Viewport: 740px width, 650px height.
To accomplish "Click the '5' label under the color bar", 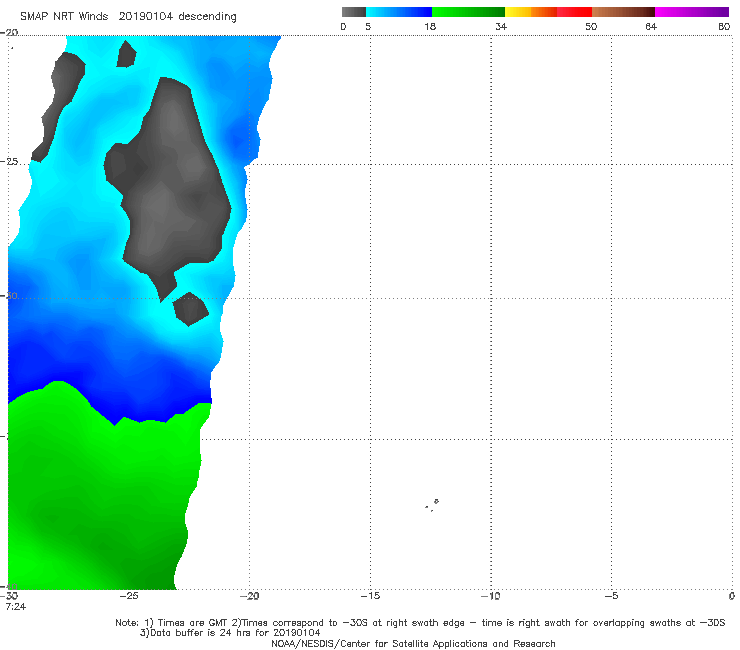I will (368, 26).
